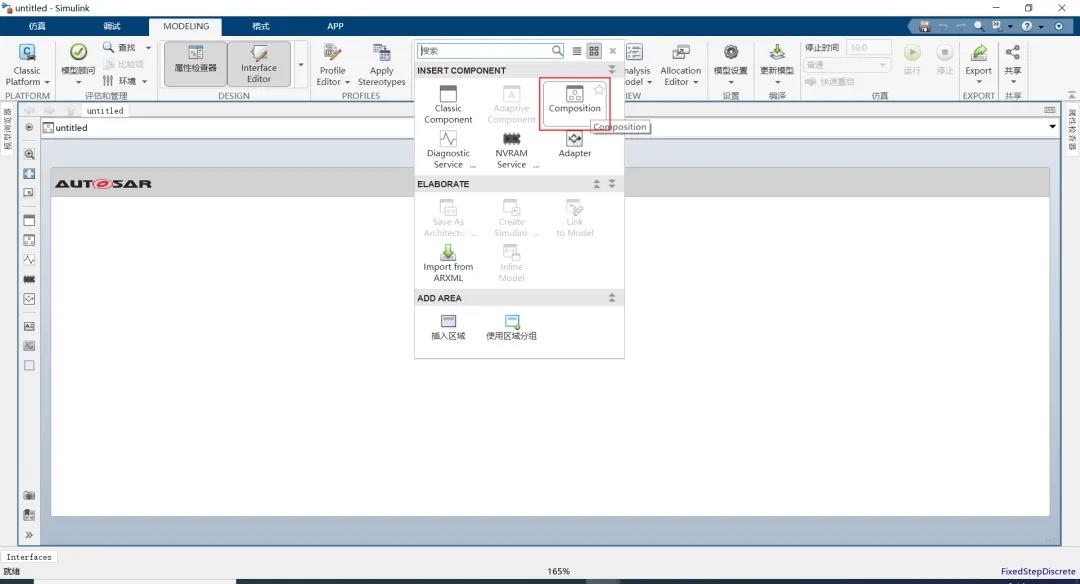Screen dimensions: 1080x584
Task: Collapse the ADD AREA section
Action: [611, 298]
